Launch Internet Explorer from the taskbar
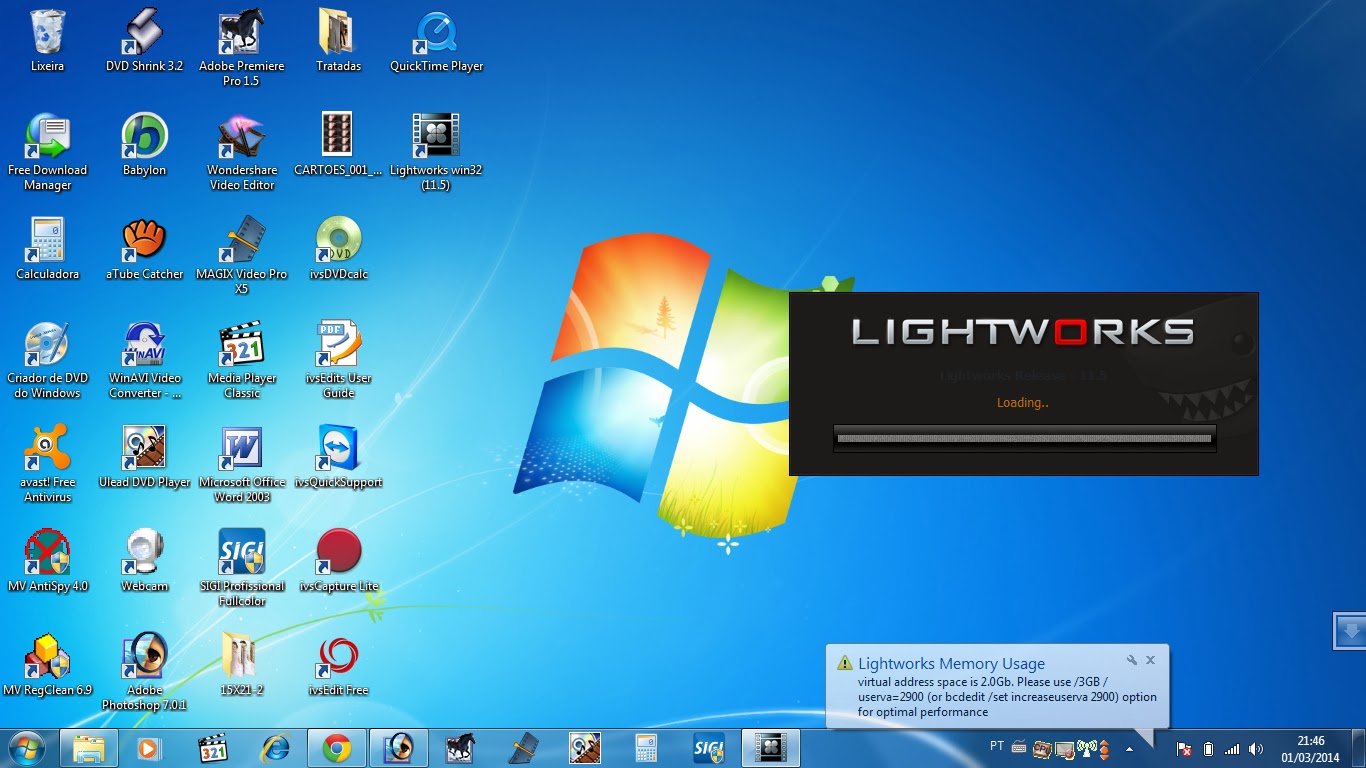The height and width of the screenshot is (768, 1366). click(x=274, y=748)
